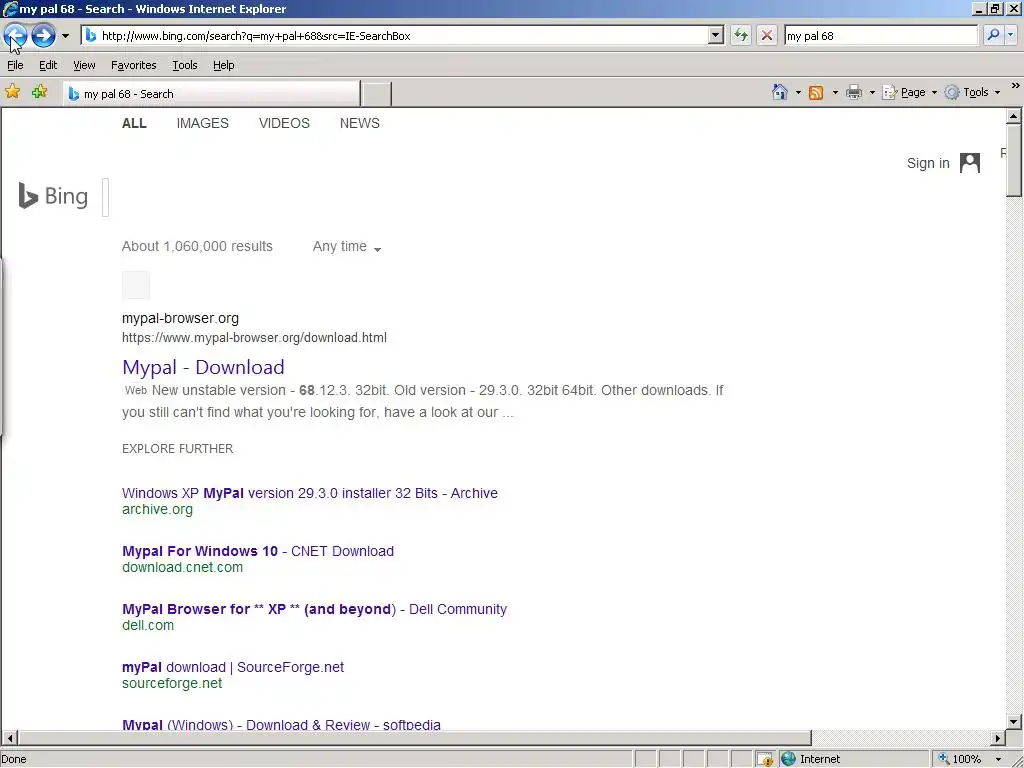Go back with the Back arrow button
This screenshot has width=1024, height=768.
pos(15,35)
